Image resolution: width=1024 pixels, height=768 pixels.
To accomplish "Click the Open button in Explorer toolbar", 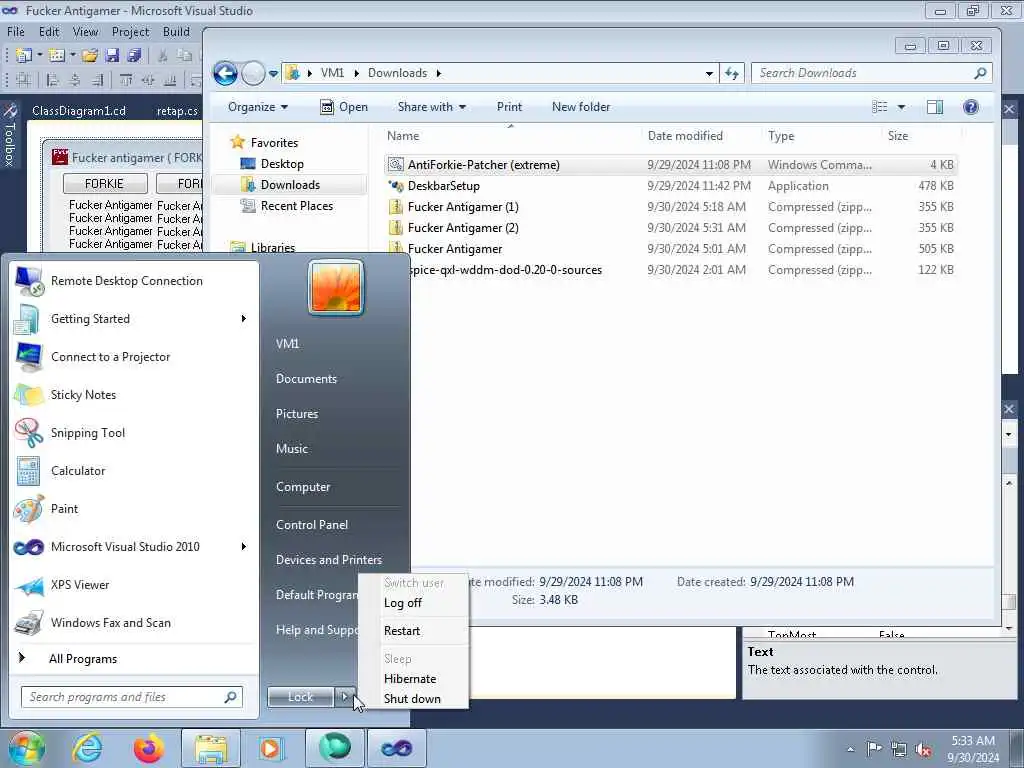I will tap(344, 107).
